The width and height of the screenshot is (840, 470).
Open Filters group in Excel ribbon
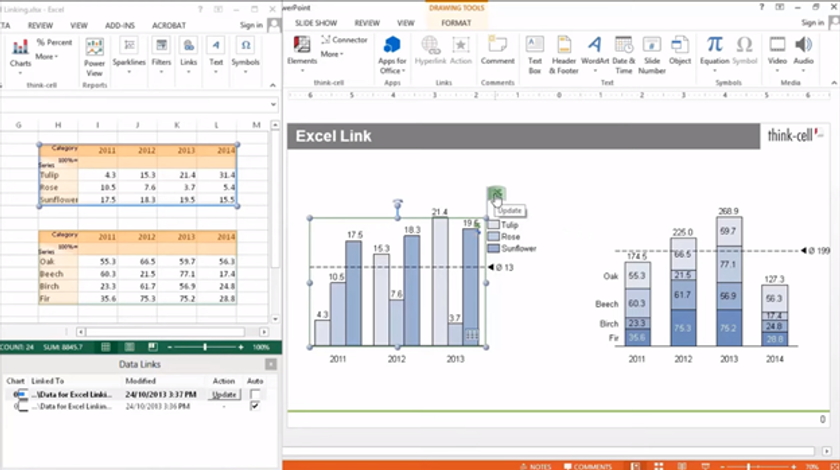pos(161,56)
